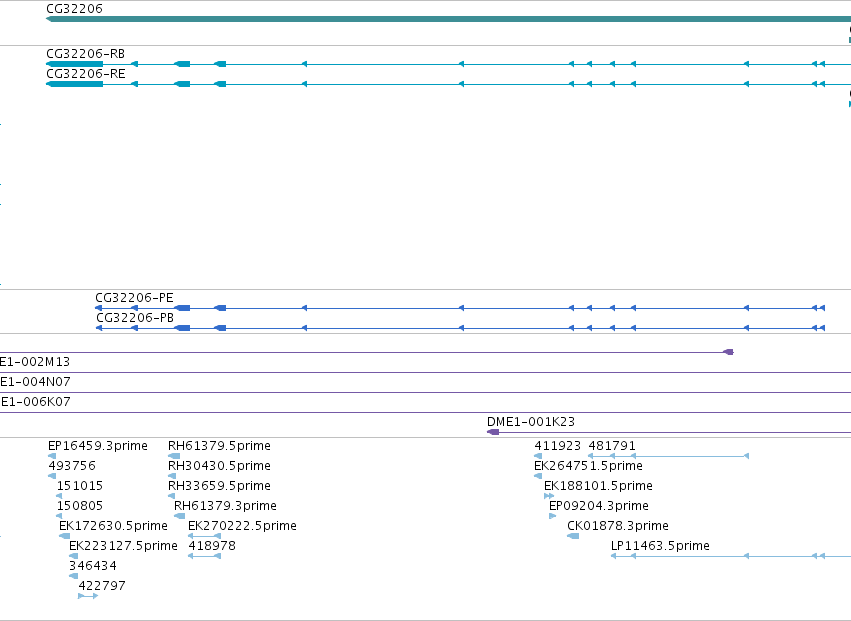Image resolution: width=851 pixels, height=621 pixels.
Task: Select the EP09204.3prime EST label
Action: click(x=599, y=506)
